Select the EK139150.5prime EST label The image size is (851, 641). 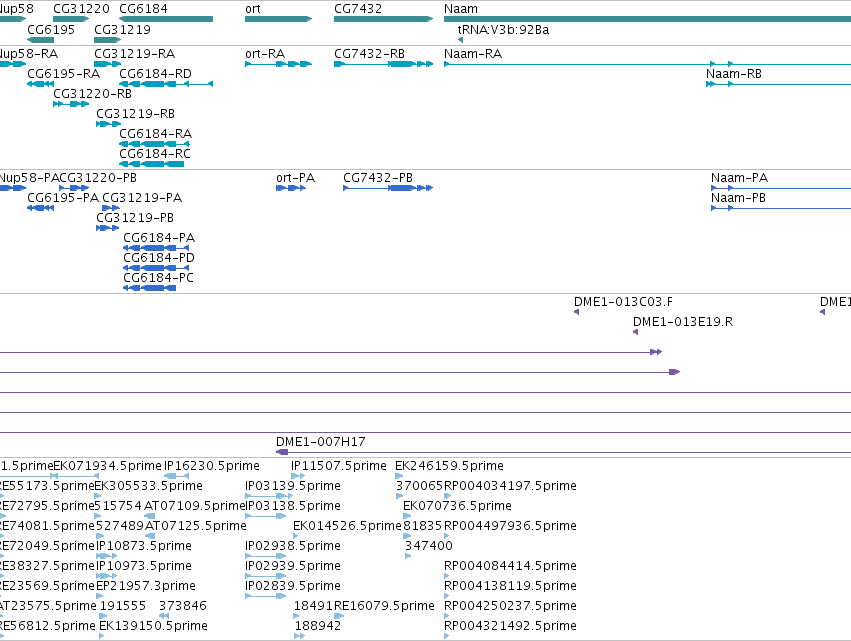[x=153, y=626]
